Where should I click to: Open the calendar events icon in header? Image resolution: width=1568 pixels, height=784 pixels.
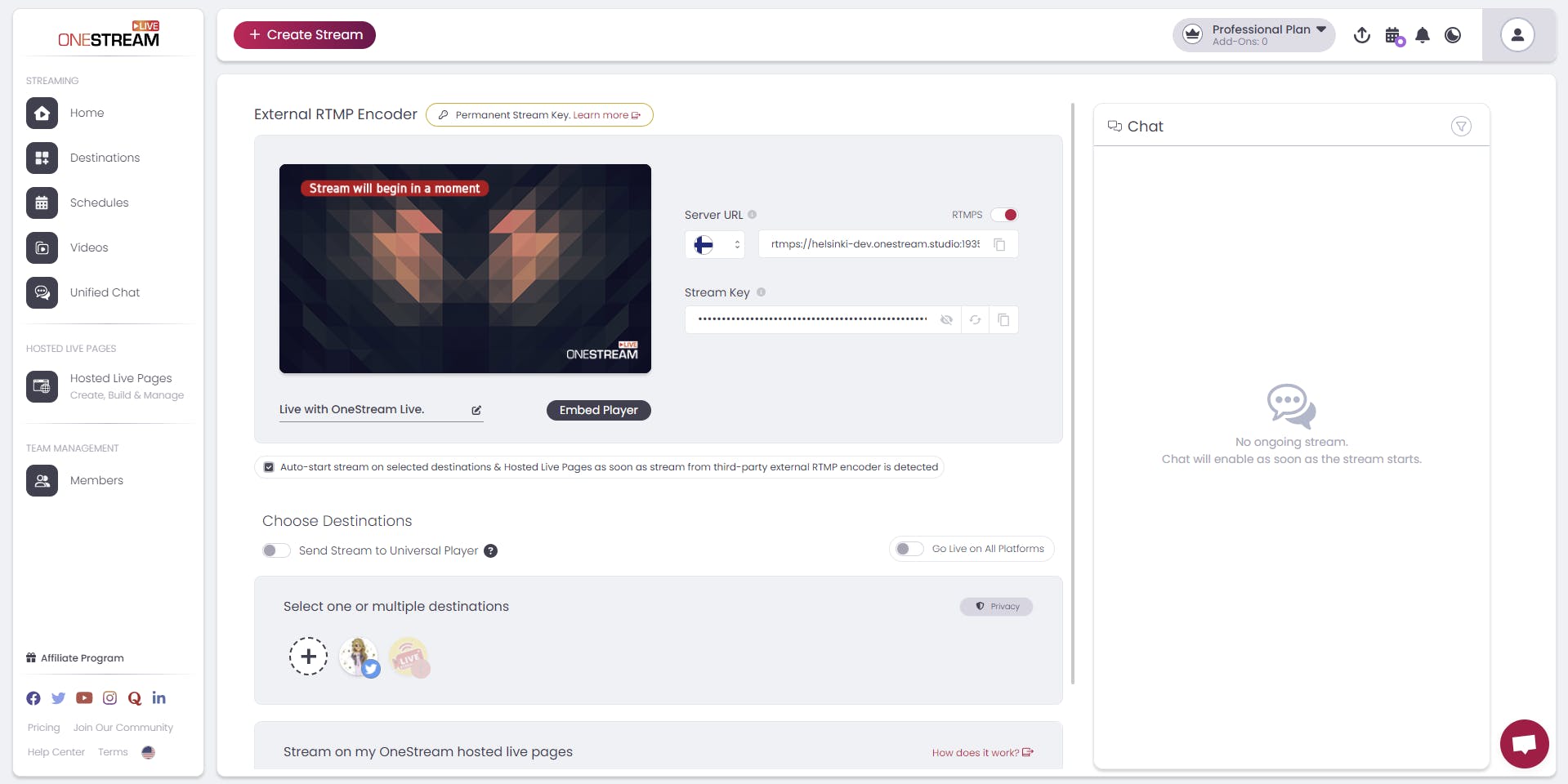1394,36
